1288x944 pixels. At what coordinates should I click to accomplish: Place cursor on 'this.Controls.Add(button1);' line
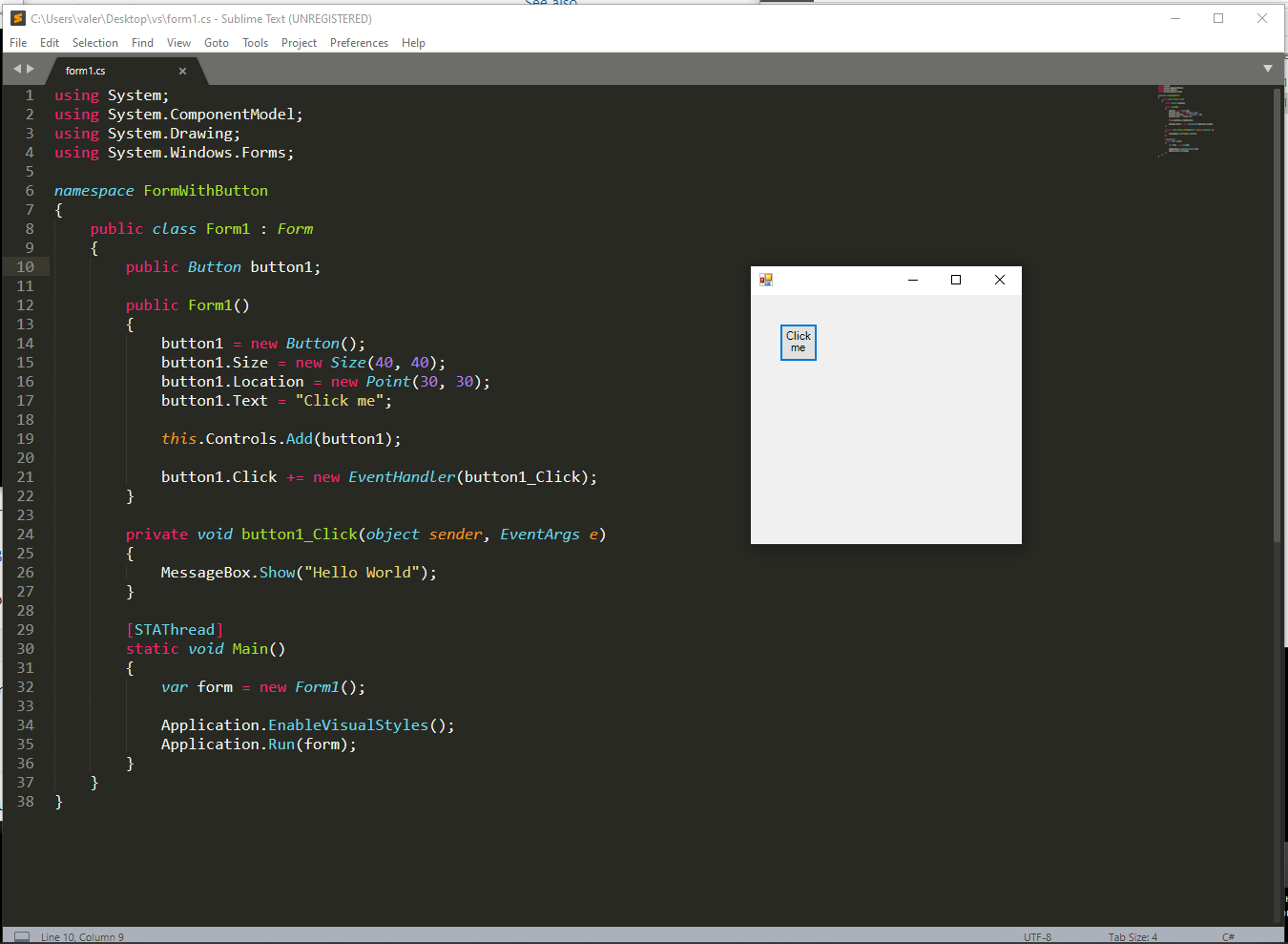281,439
